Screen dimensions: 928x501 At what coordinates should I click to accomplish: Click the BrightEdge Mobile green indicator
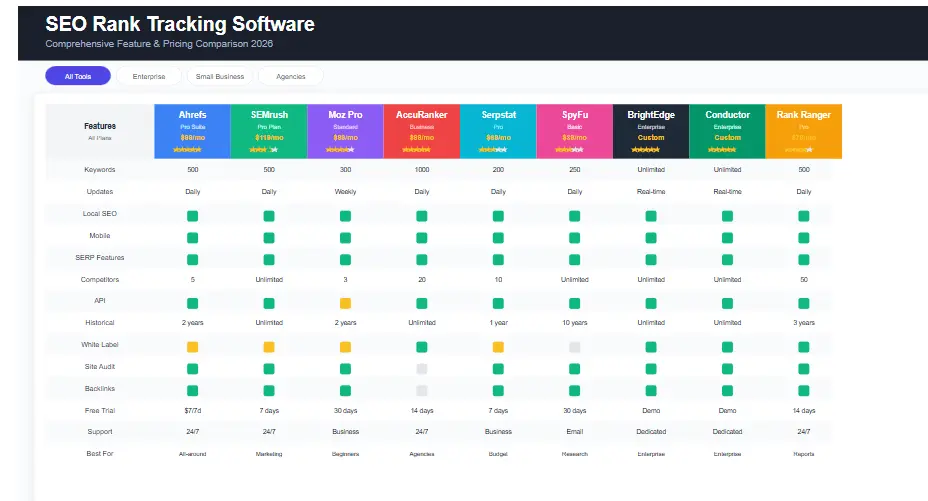650,238
